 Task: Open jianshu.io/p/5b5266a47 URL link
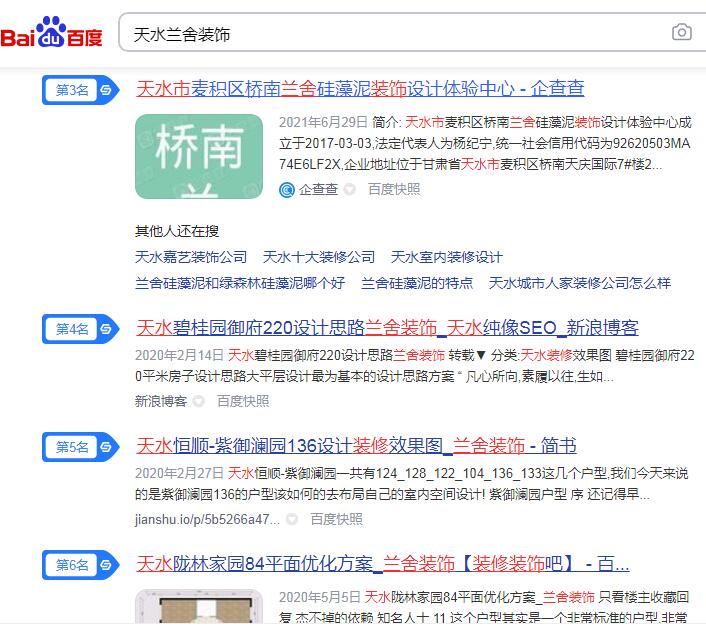click(208, 520)
